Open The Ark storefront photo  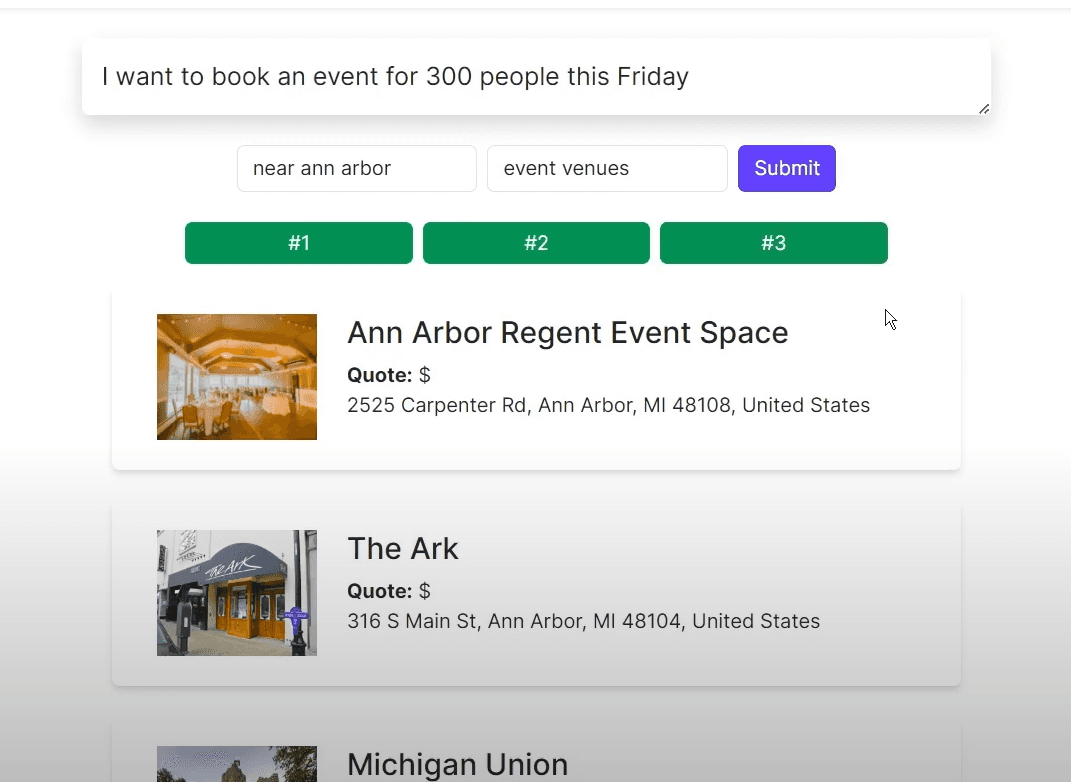pos(237,593)
